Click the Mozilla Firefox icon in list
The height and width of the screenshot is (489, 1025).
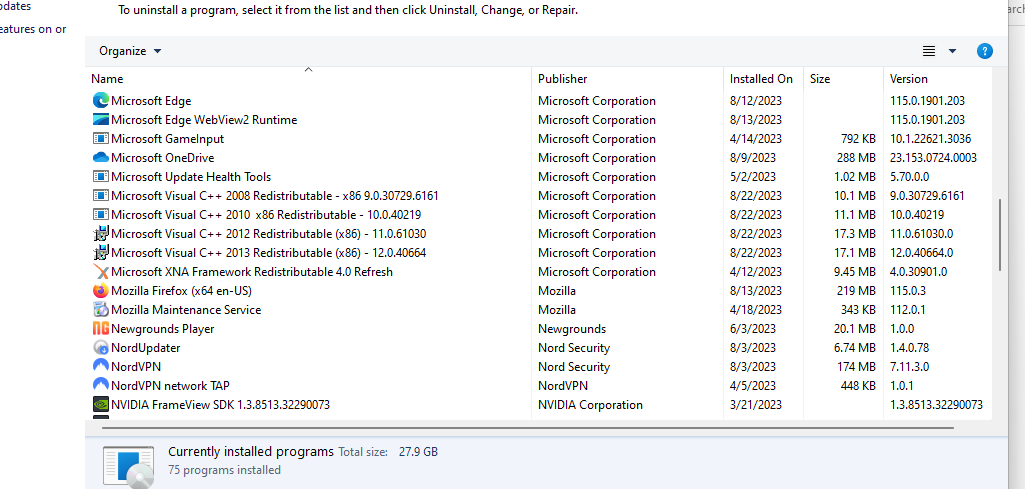[101, 290]
